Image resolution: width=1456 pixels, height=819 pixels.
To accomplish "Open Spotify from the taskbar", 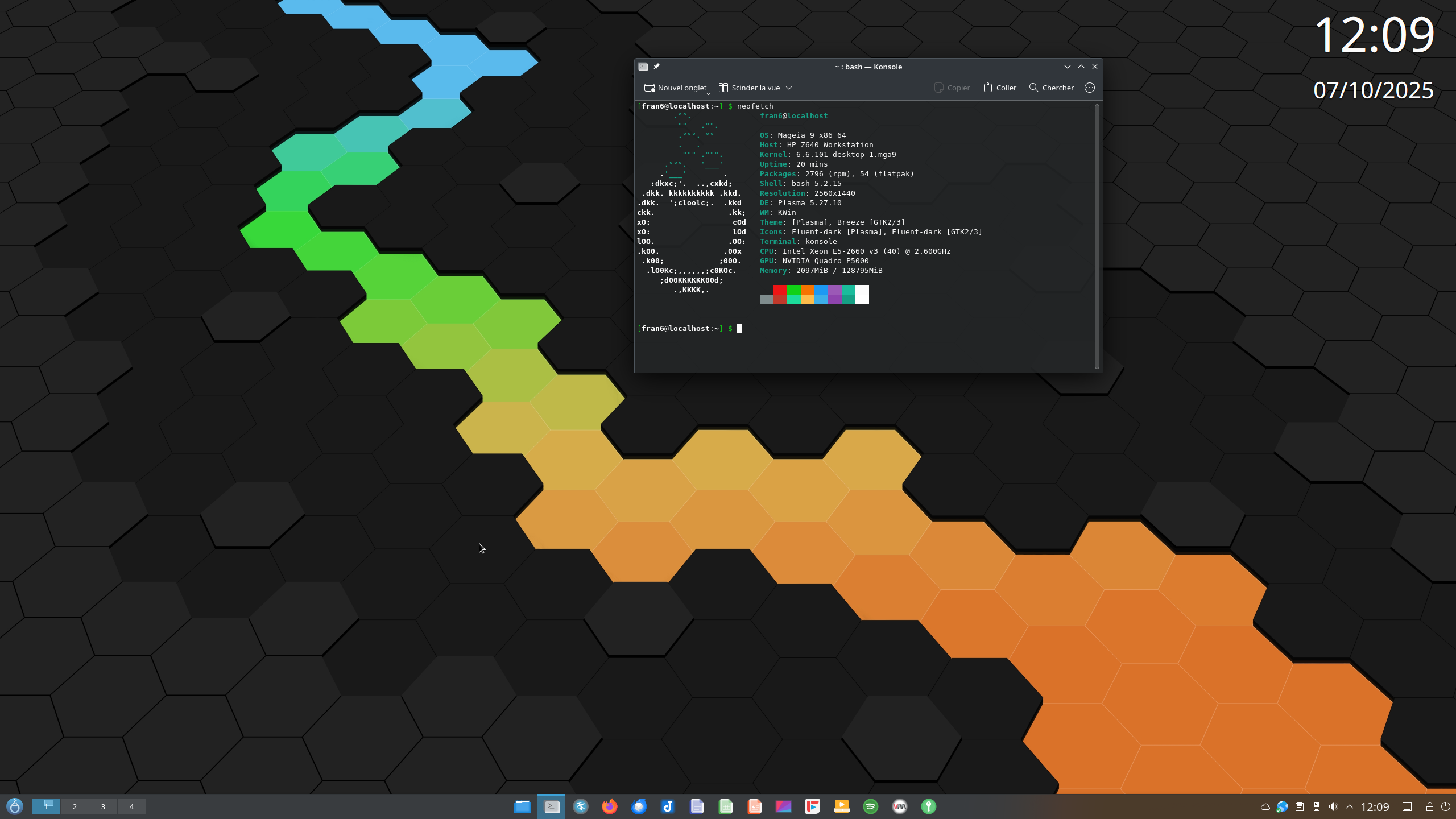I will (x=871, y=806).
